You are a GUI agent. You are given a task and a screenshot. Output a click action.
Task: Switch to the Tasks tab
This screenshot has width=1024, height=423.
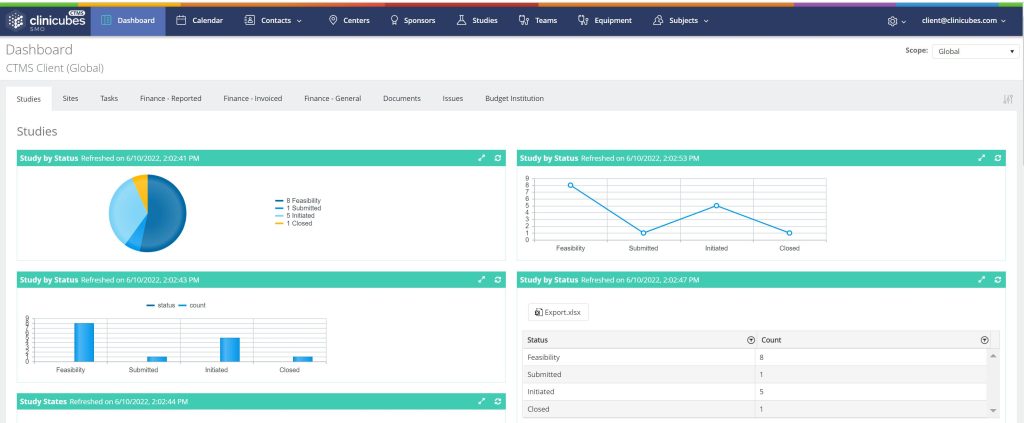(109, 99)
